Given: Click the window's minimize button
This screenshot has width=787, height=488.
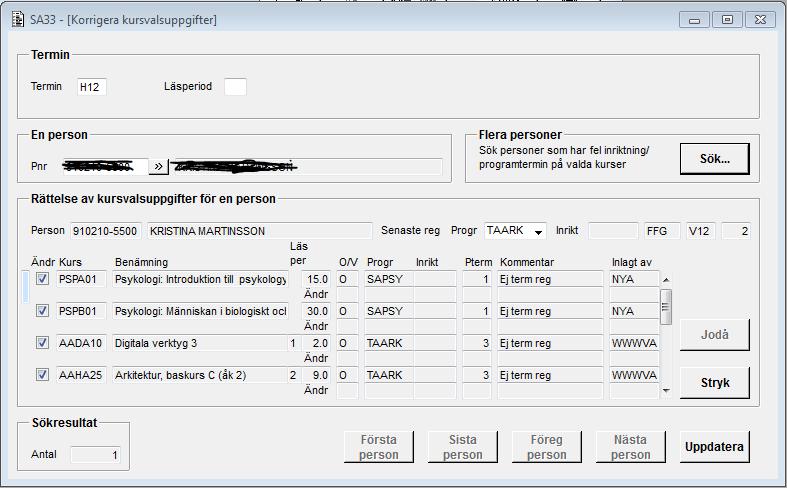Looking at the screenshot, I should [x=695, y=20].
